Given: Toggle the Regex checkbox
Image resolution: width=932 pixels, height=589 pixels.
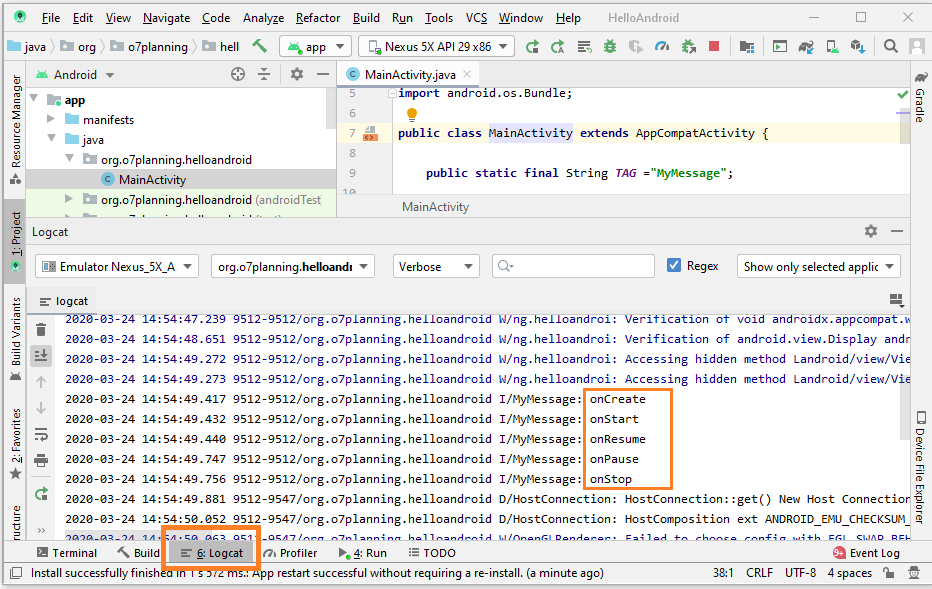Looking at the screenshot, I should pos(673,266).
